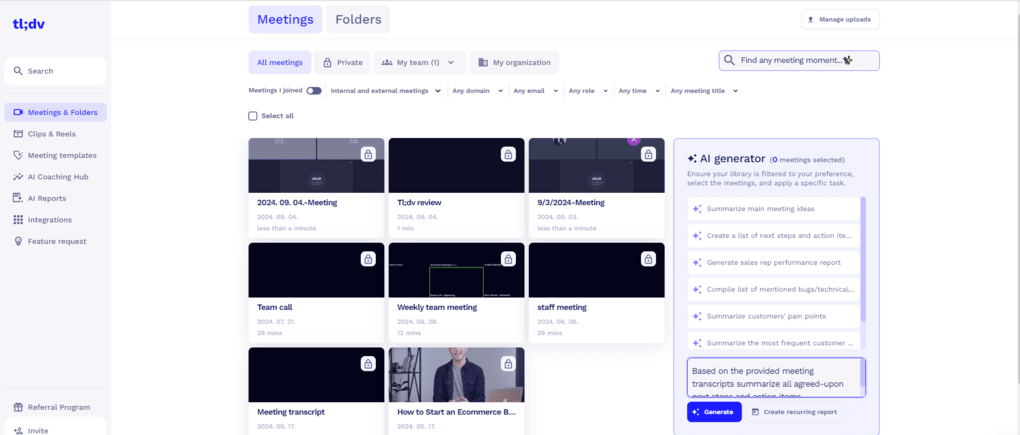Open Feature request page
Image resolution: width=1020 pixels, height=435 pixels.
56,241
